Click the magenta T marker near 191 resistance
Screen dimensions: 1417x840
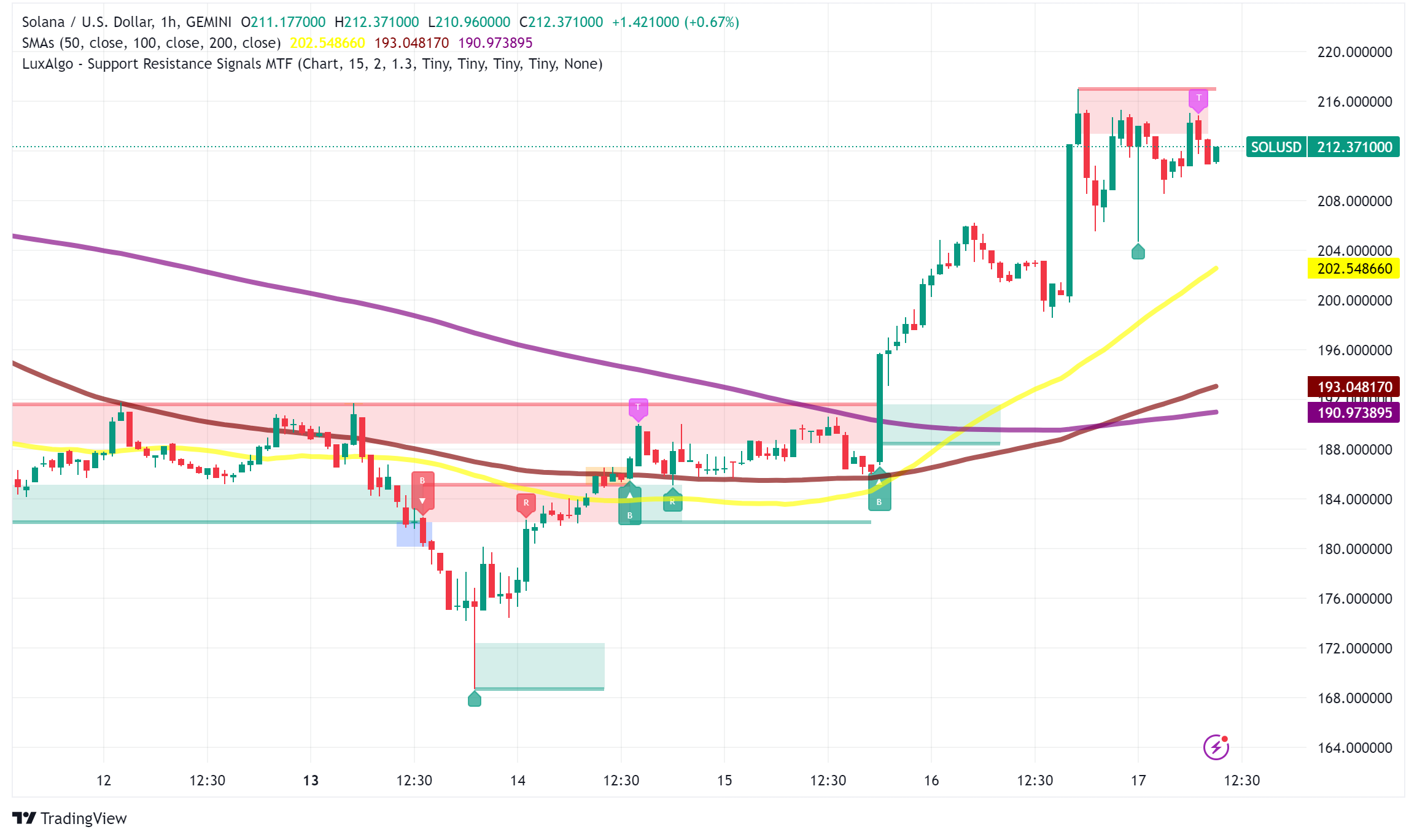(x=639, y=409)
